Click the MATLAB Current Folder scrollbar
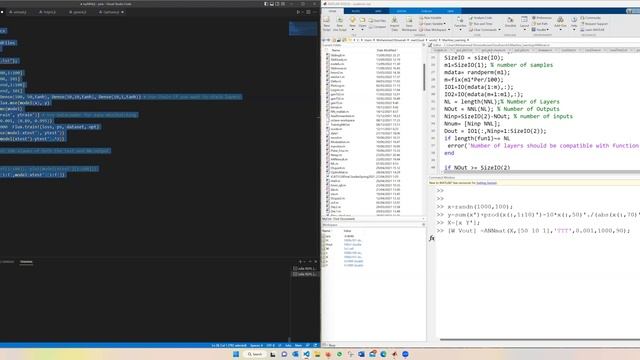 424,78
